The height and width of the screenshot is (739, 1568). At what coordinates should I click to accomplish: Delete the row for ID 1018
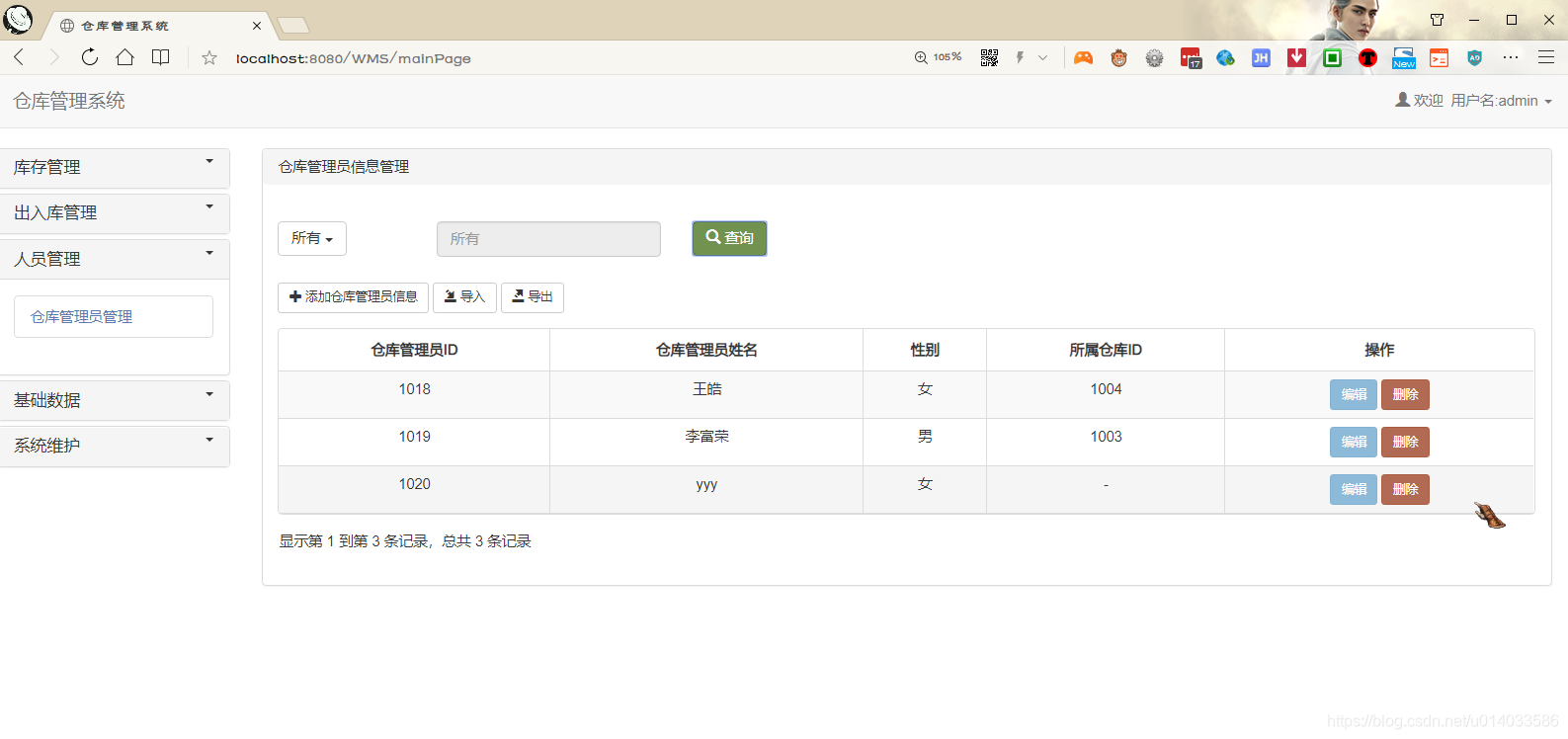[x=1405, y=394]
